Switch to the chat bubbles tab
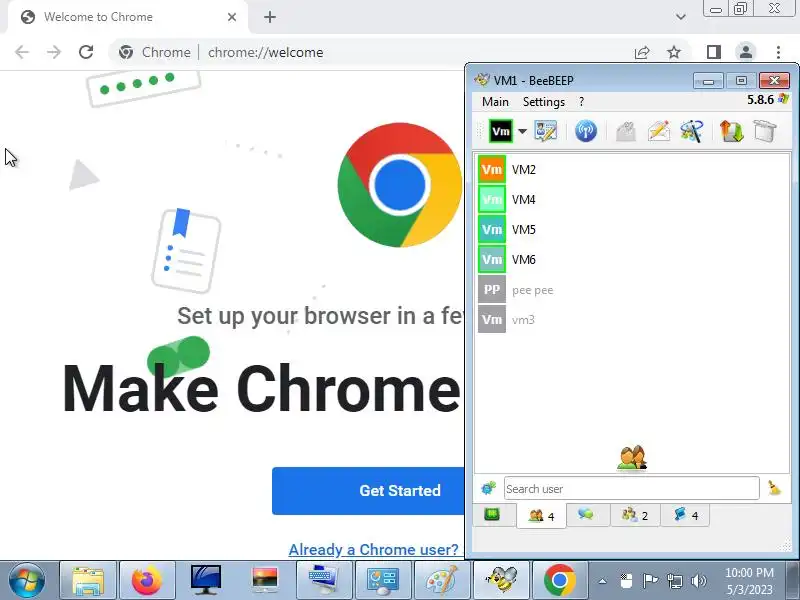 pos(586,515)
